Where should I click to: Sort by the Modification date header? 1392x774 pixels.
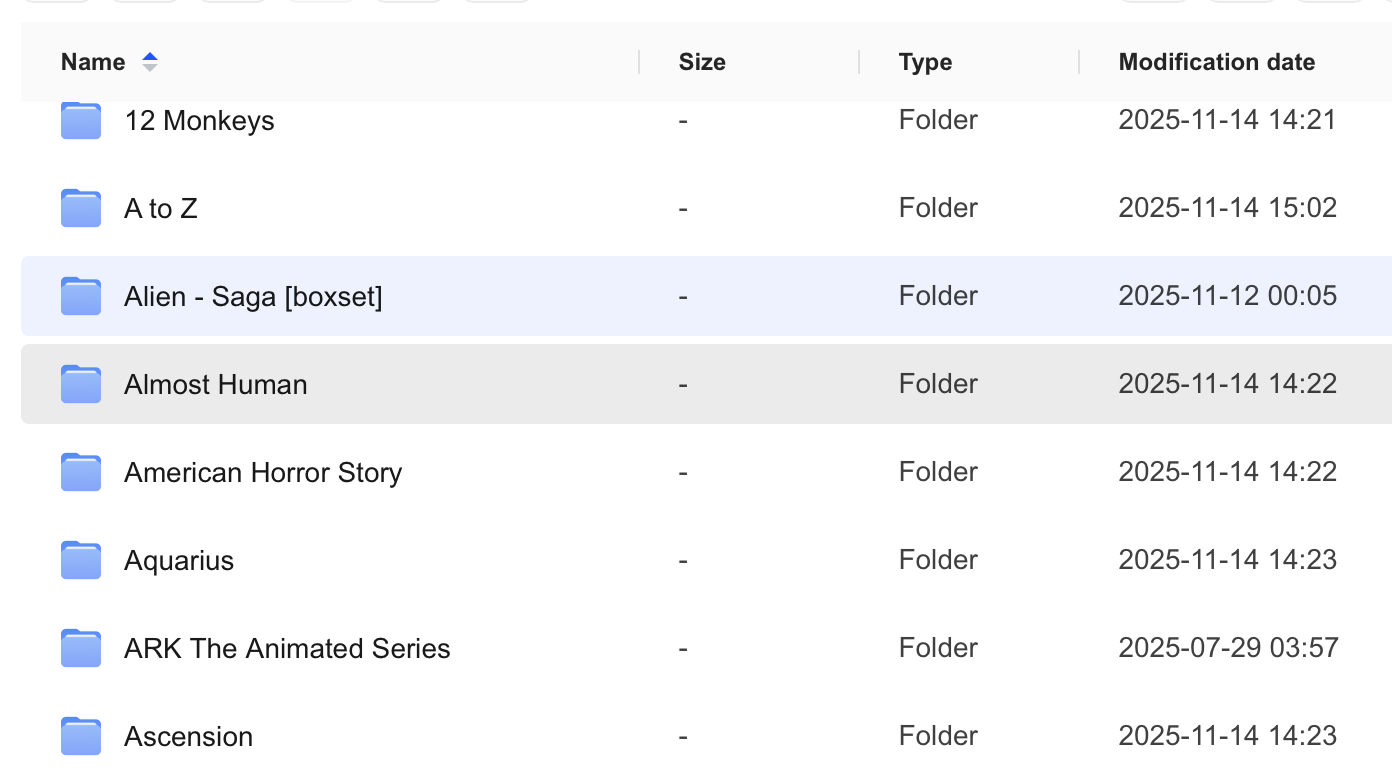[1216, 62]
